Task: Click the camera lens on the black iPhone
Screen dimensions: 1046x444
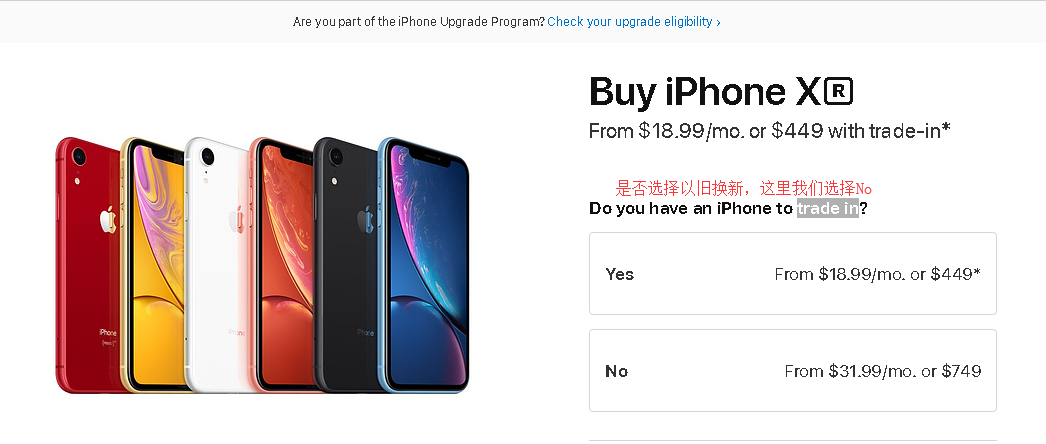Action: [336, 156]
